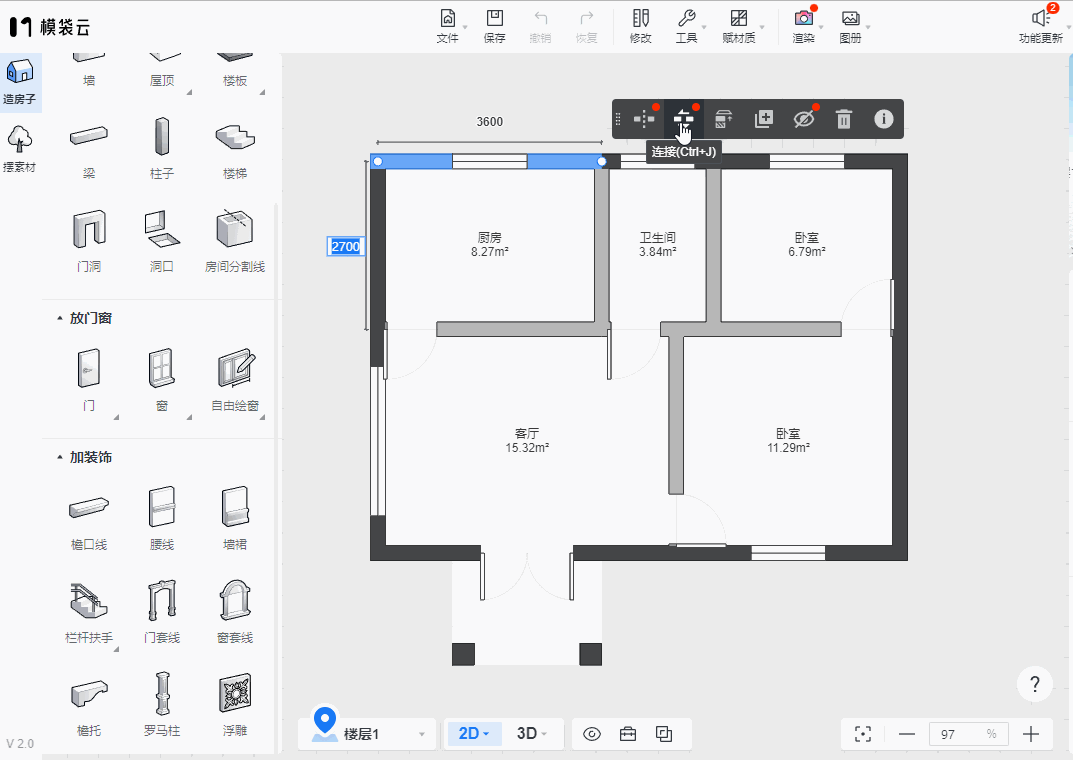This screenshot has height=760, width=1073.
Task: Click the 保存 save icon
Action: click(494, 19)
